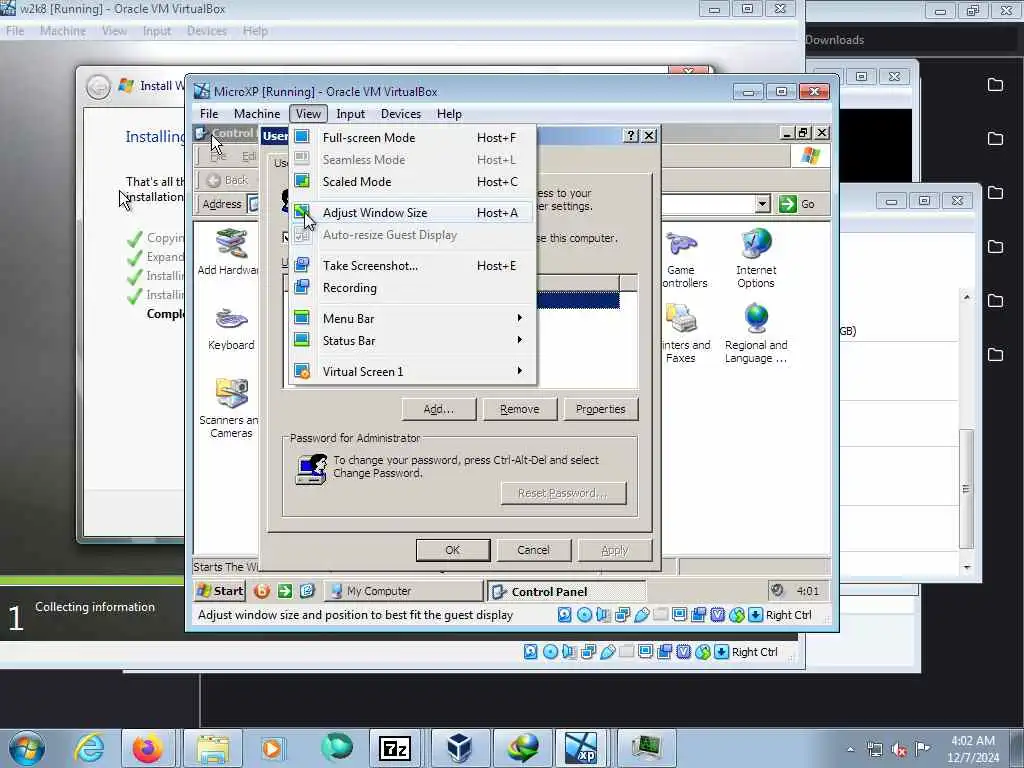The width and height of the screenshot is (1024, 768).
Task: Expand the Status Bar submenu
Action: tap(412, 341)
